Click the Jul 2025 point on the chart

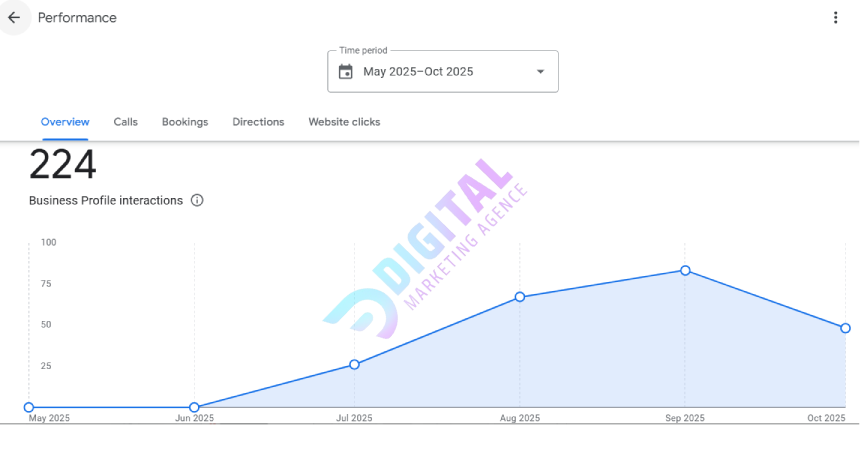[x=355, y=364]
